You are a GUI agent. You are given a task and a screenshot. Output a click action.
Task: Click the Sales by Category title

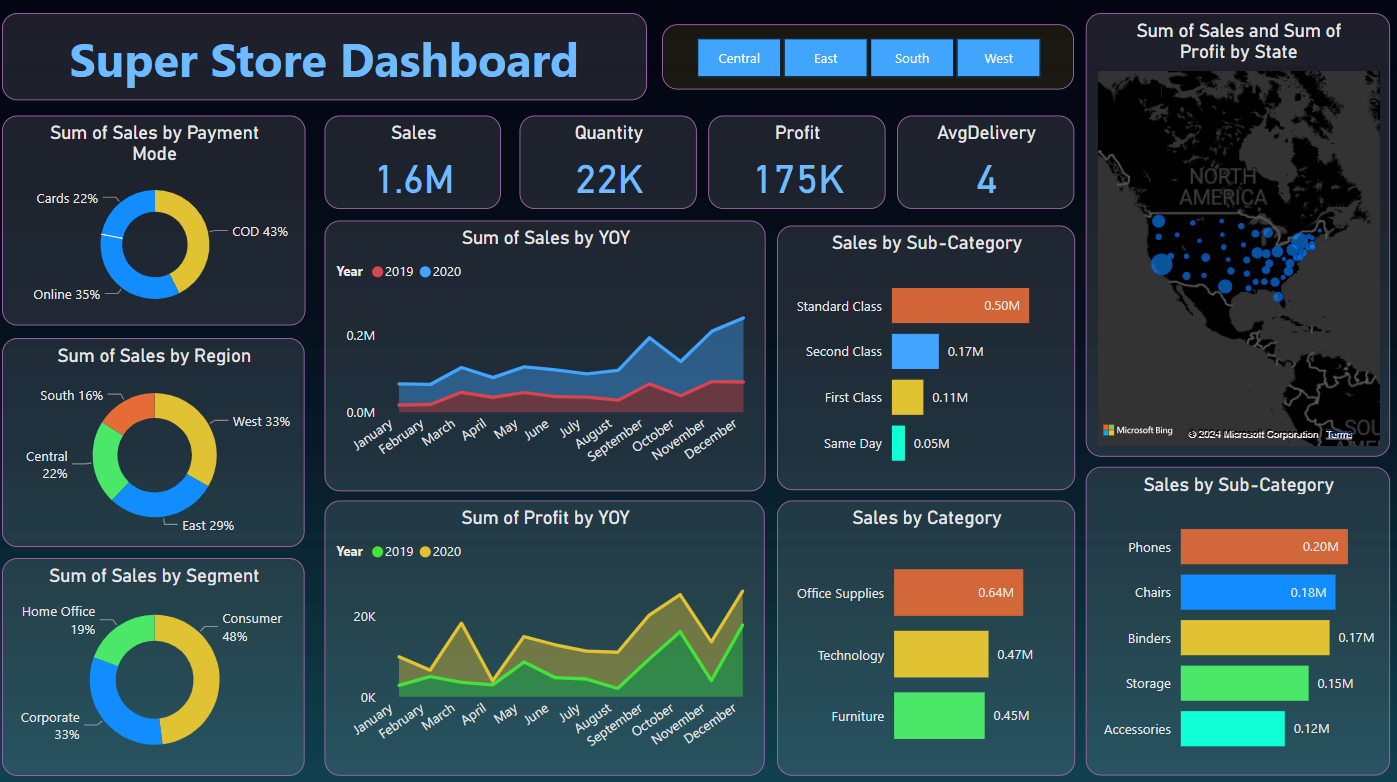927,518
